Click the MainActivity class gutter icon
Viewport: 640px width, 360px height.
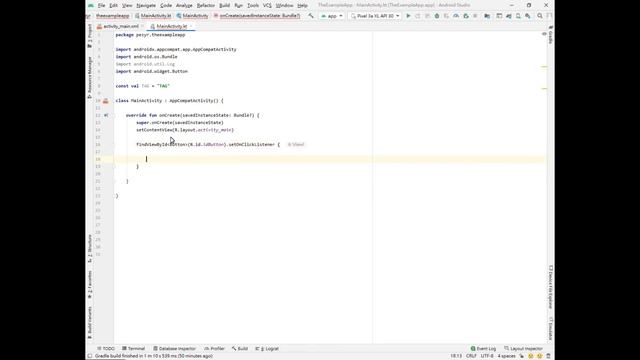pyautogui.click(x=106, y=100)
